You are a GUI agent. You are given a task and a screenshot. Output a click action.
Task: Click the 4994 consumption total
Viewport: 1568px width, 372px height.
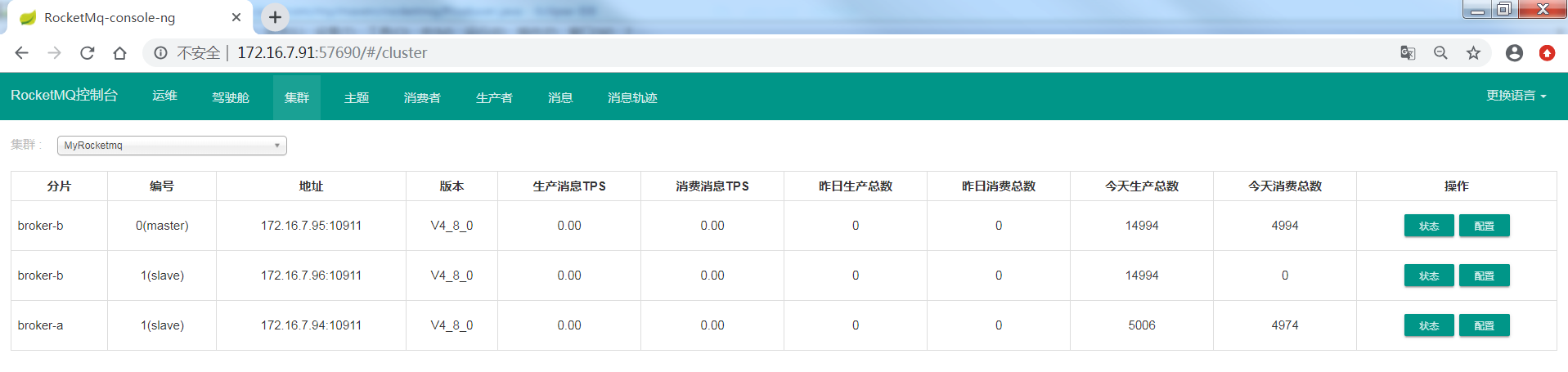coord(1285,226)
